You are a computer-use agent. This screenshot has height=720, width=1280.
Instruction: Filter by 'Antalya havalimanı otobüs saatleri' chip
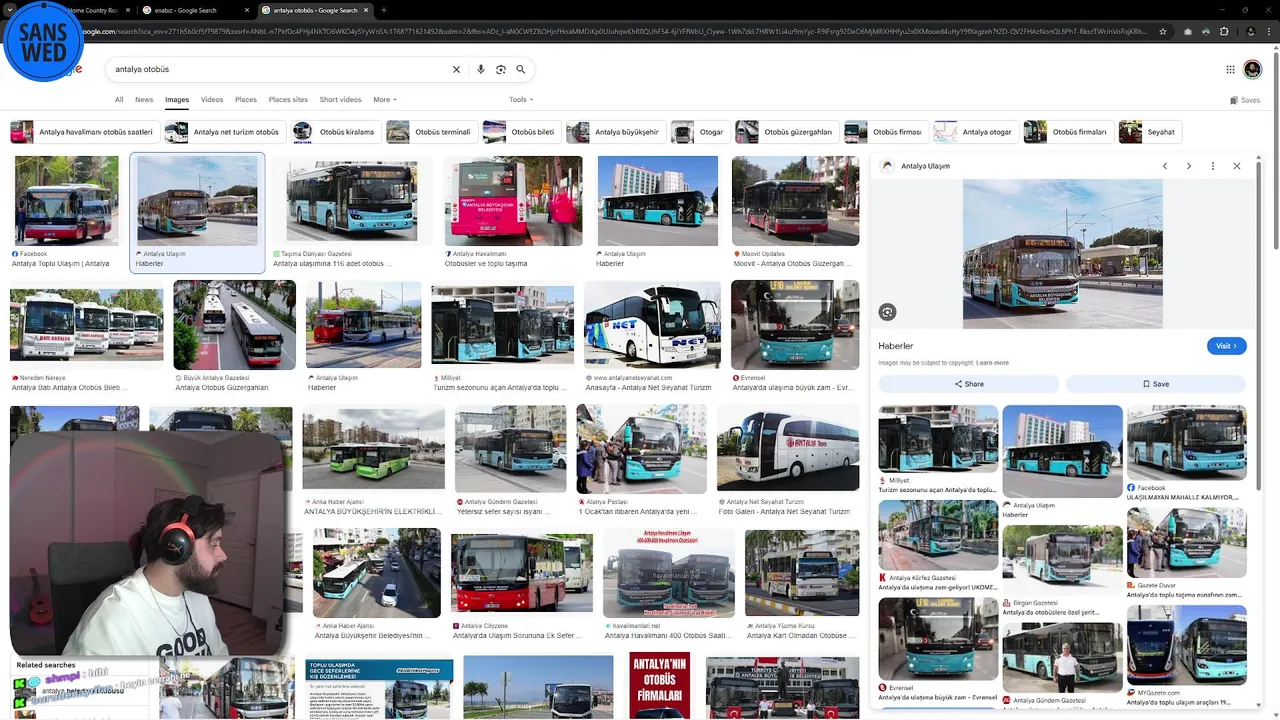click(x=84, y=132)
